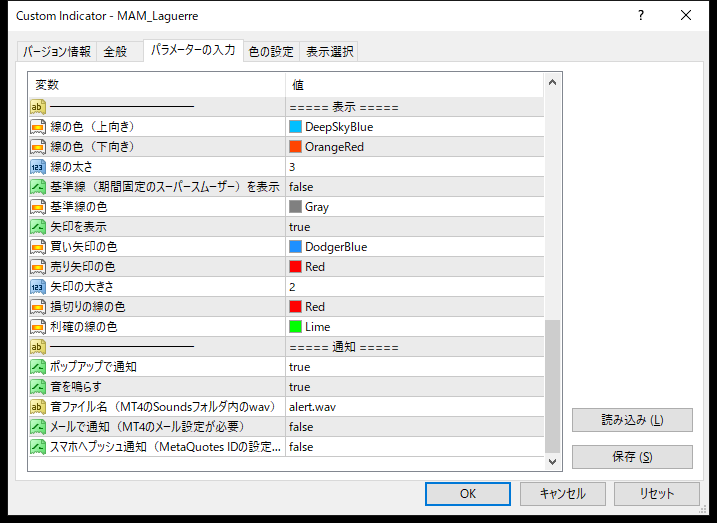Click the string icon beside 音ファイル名

coord(38,407)
